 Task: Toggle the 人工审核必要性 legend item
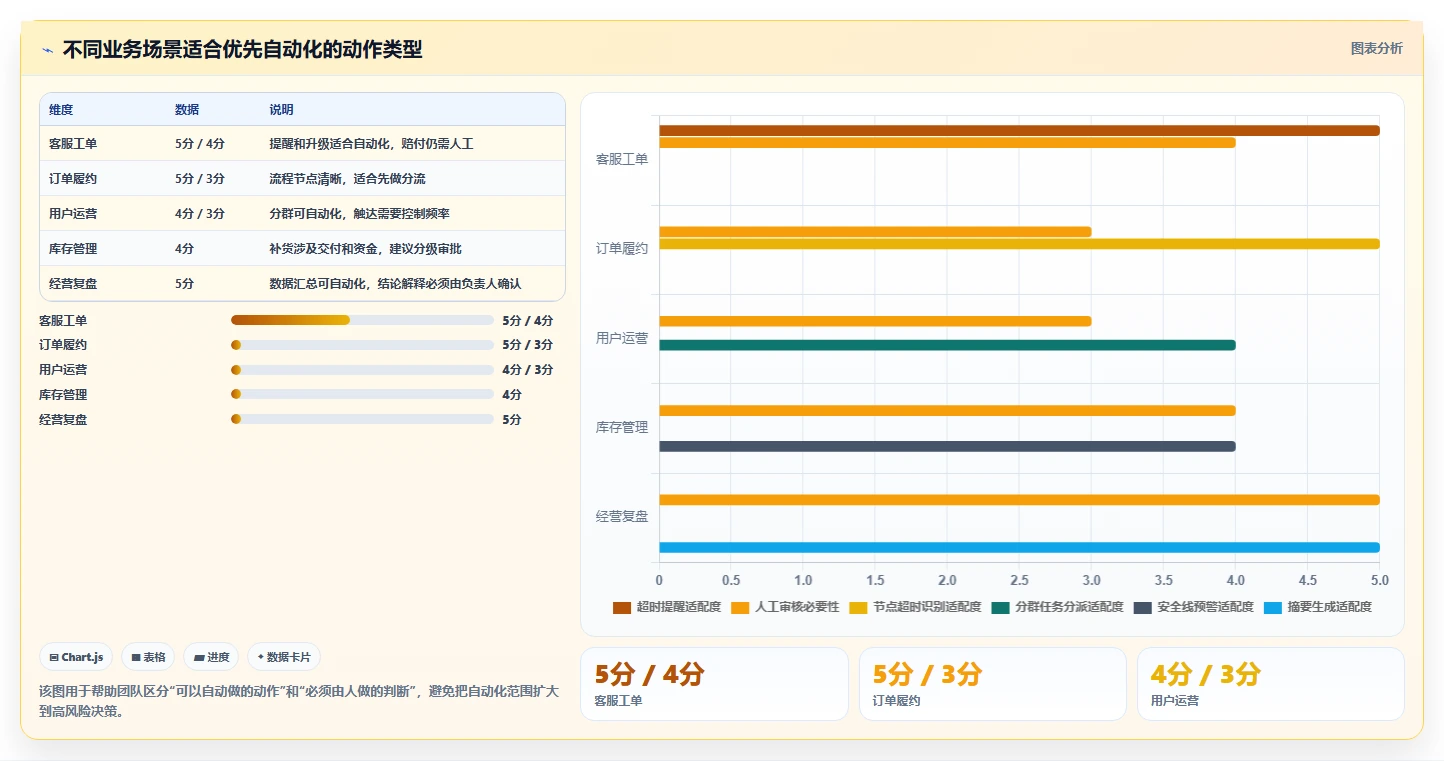(x=785, y=607)
